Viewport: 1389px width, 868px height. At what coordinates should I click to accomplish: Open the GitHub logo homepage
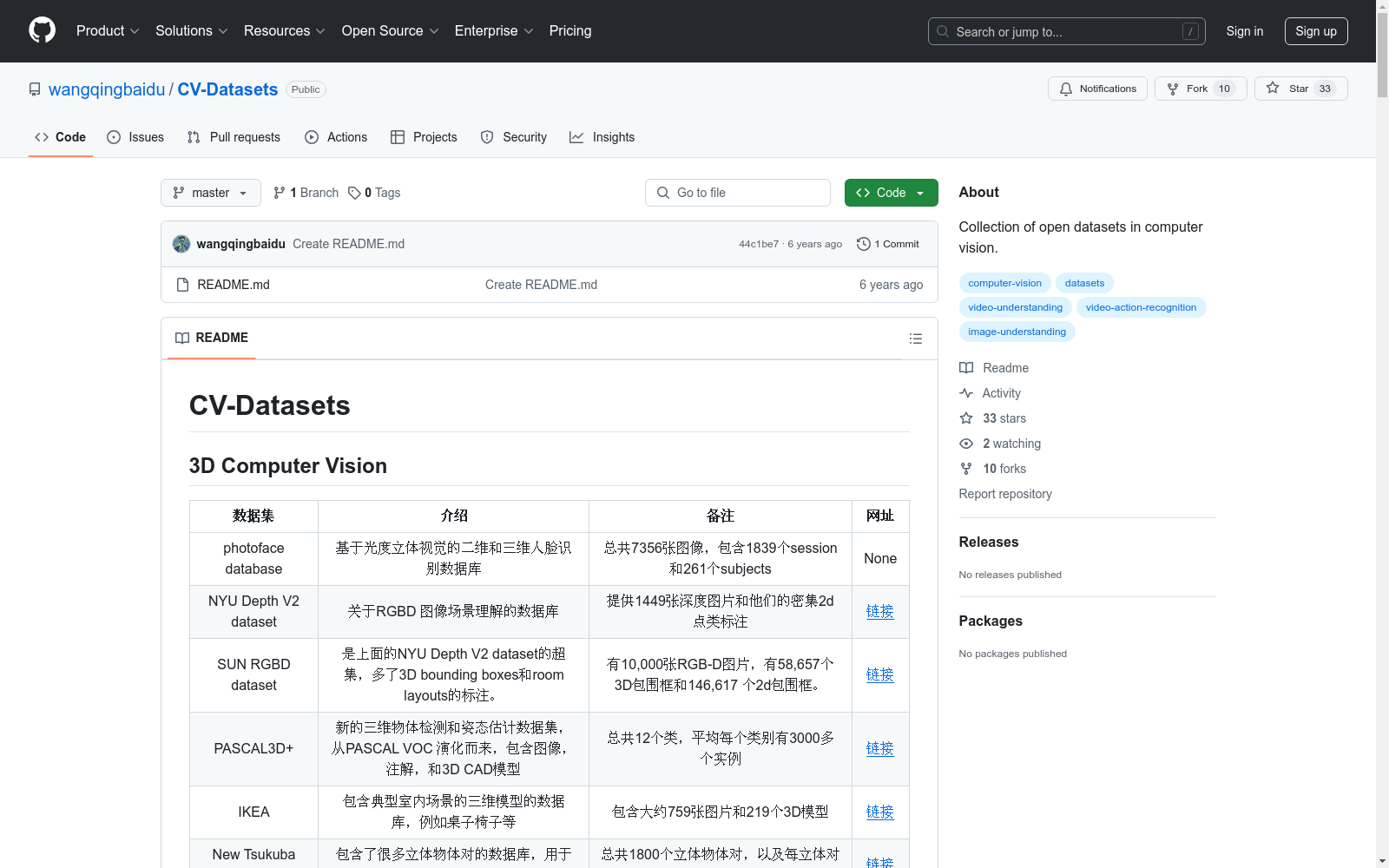[x=42, y=30]
